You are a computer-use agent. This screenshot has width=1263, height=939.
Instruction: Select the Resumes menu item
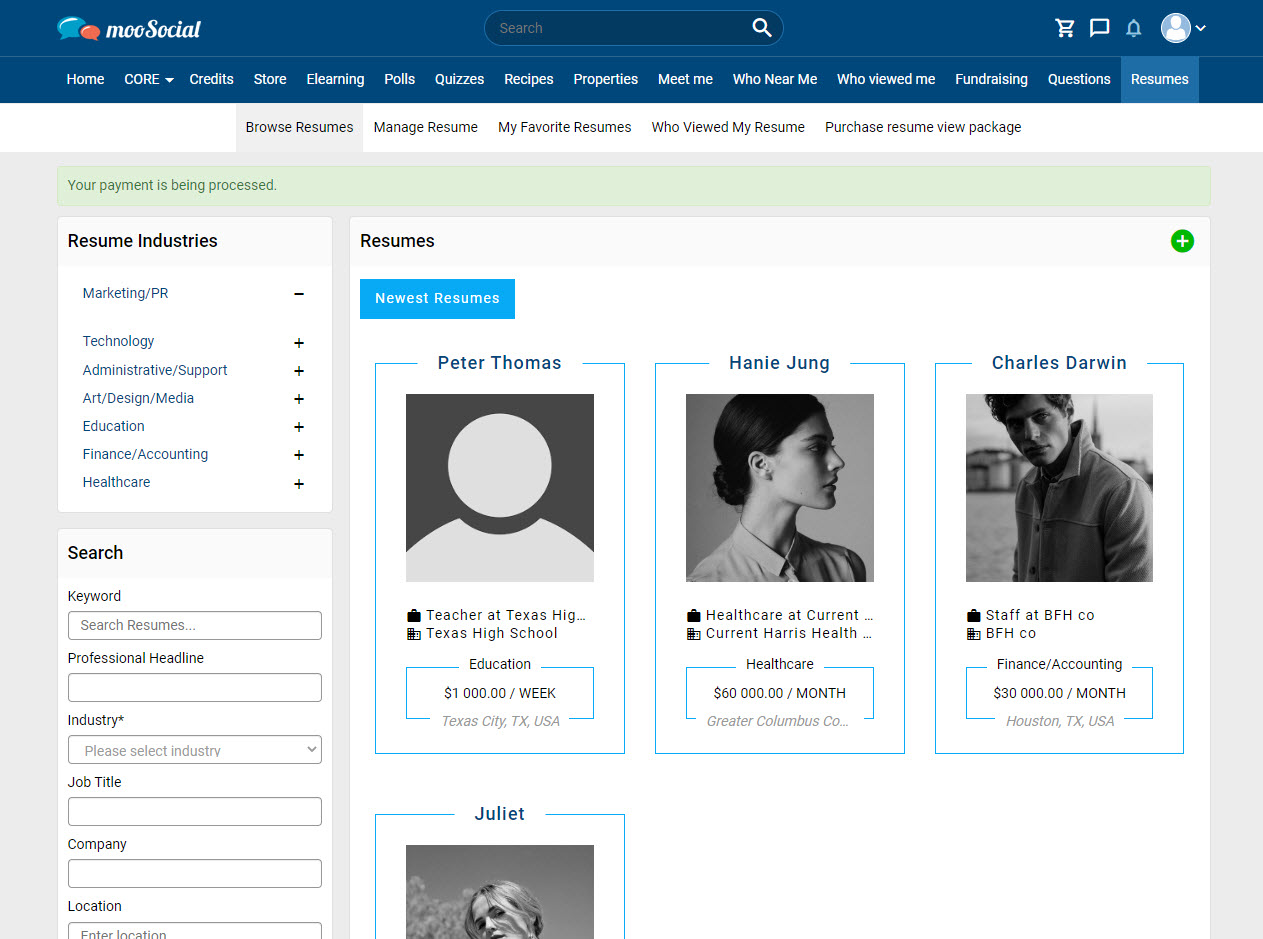click(x=1160, y=79)
